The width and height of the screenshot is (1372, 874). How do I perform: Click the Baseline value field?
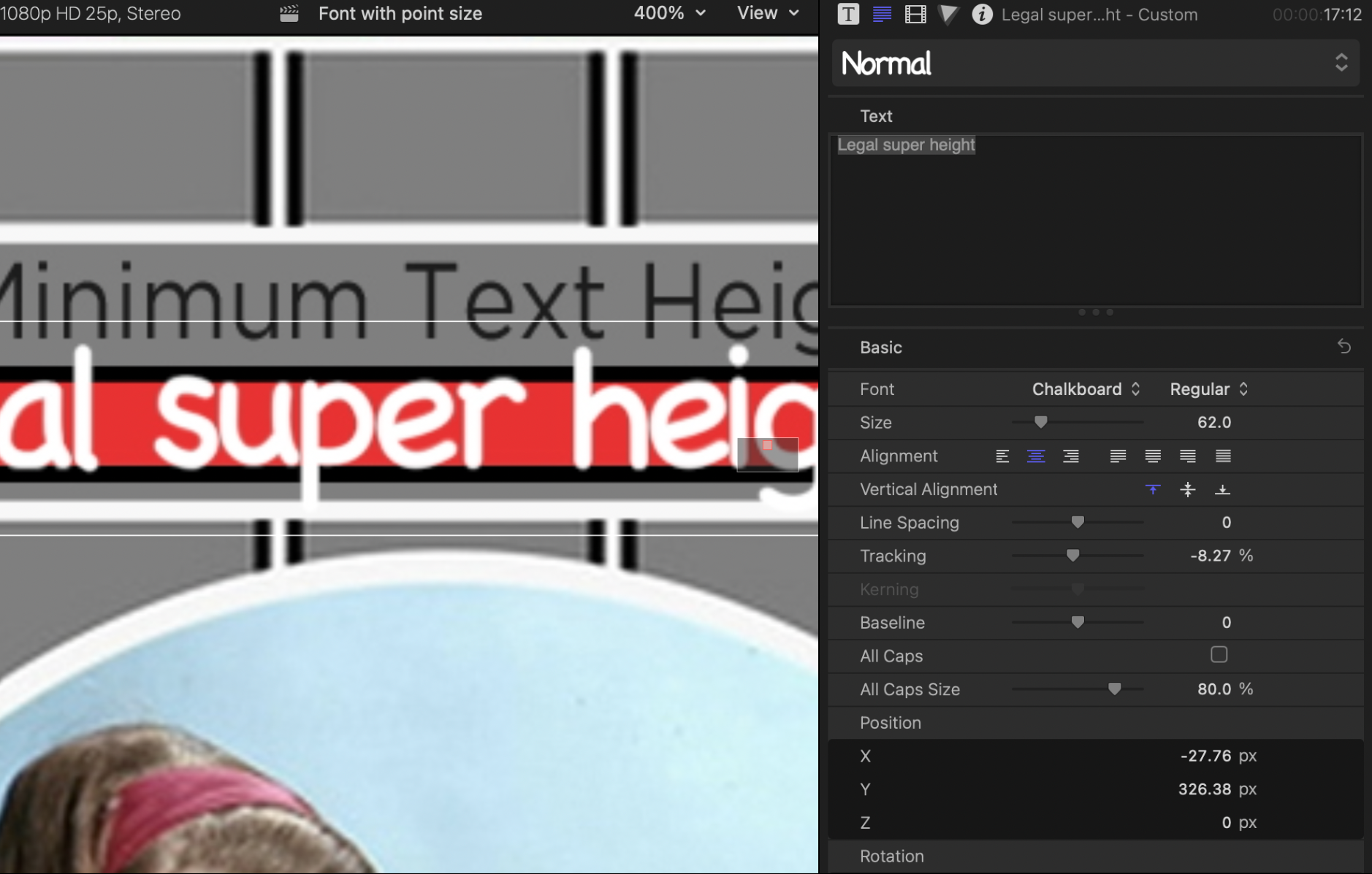(1226, 622)
